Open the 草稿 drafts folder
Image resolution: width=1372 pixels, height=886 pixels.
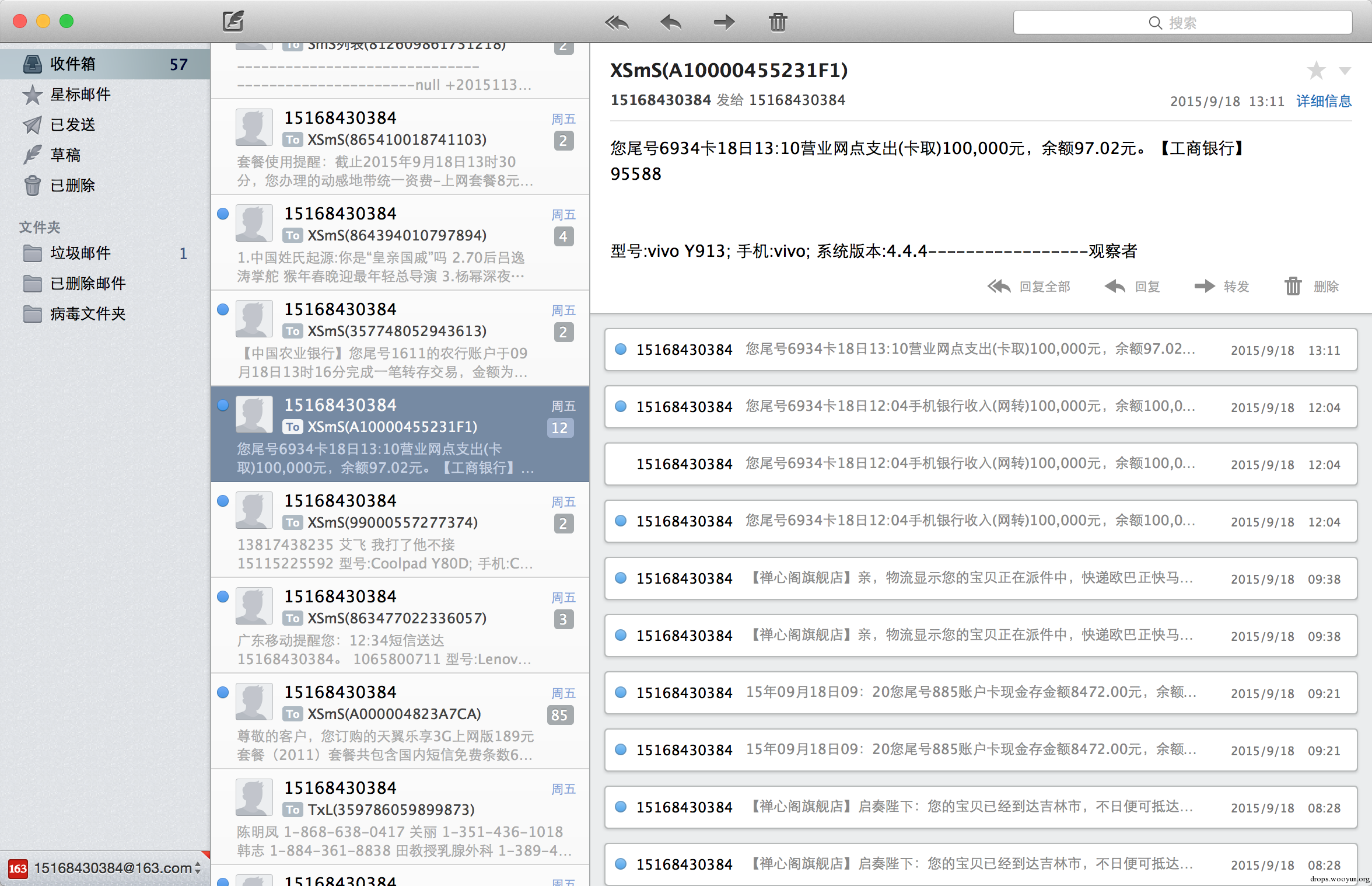[105, 155]
